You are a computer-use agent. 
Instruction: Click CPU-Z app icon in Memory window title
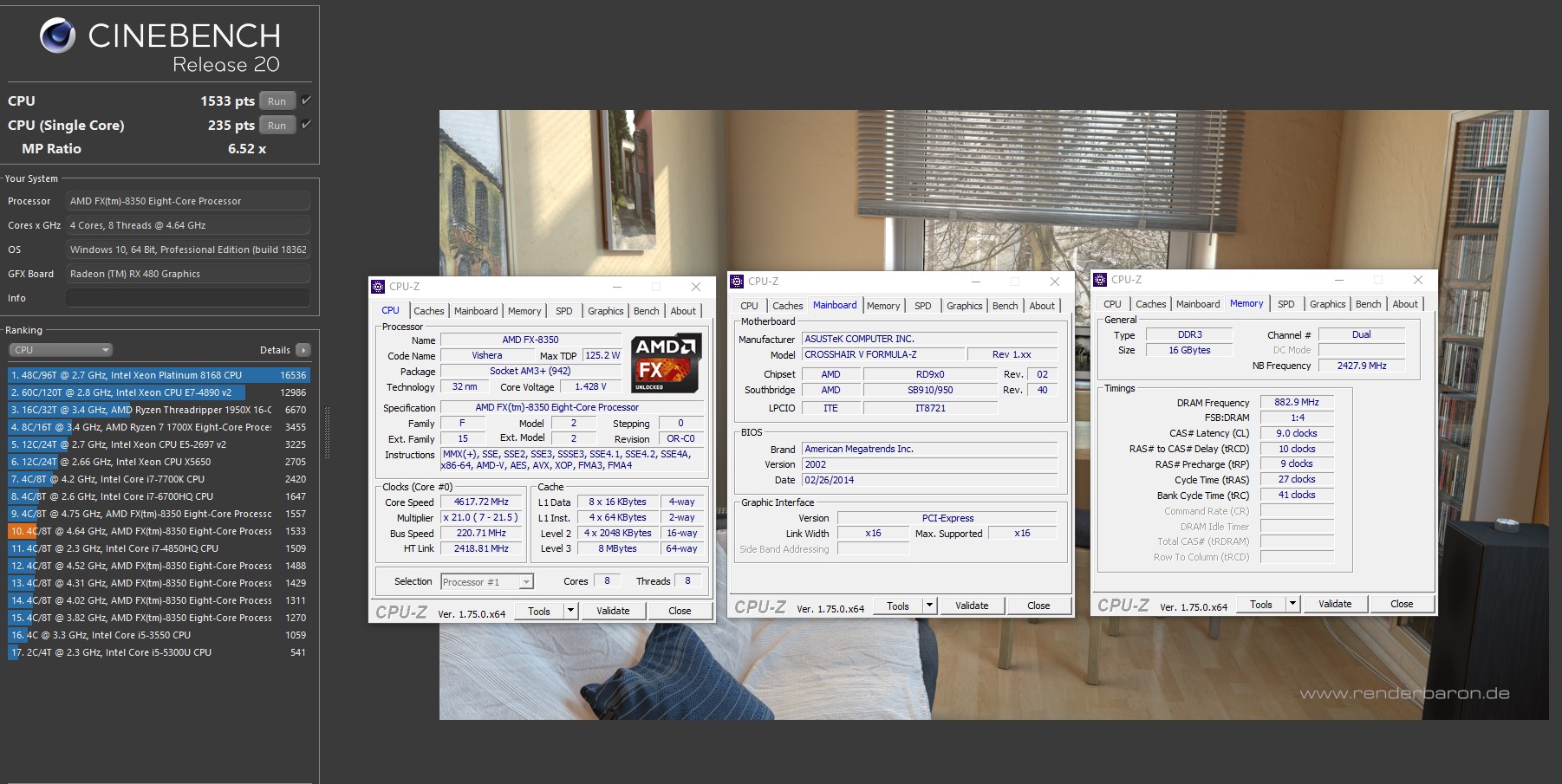1099,279
